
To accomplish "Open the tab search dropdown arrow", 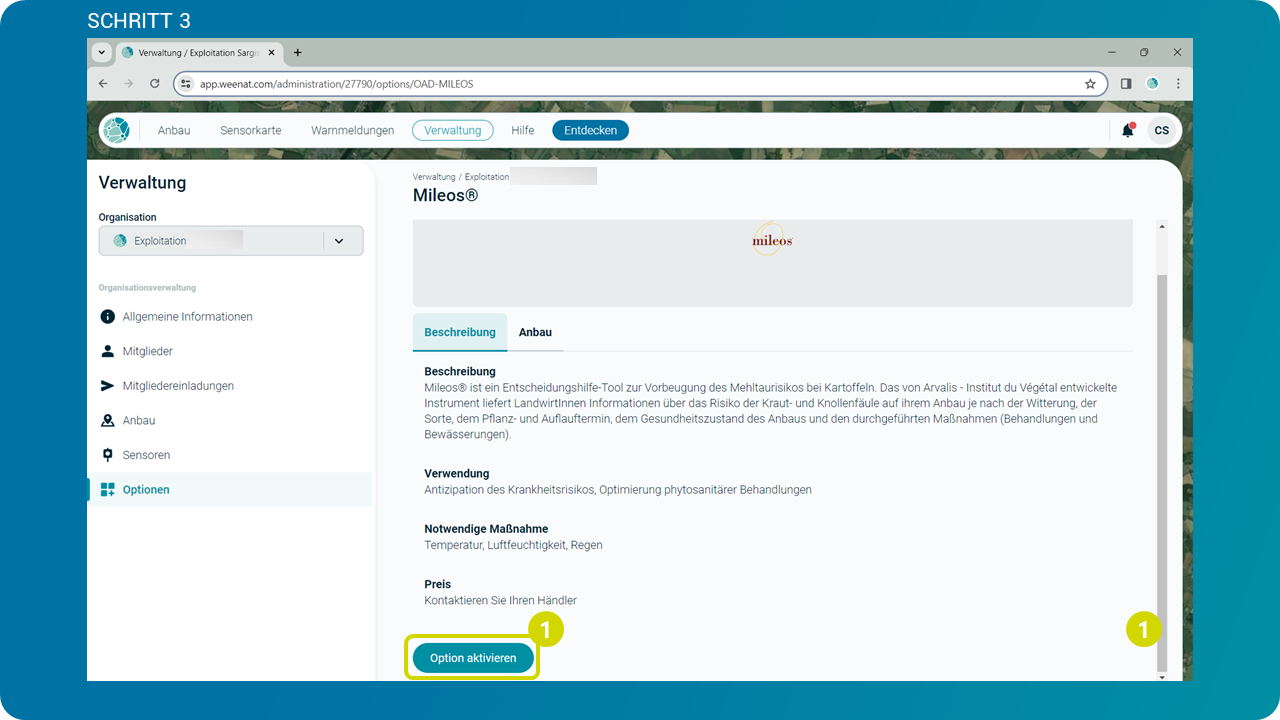I will (101, 52).
